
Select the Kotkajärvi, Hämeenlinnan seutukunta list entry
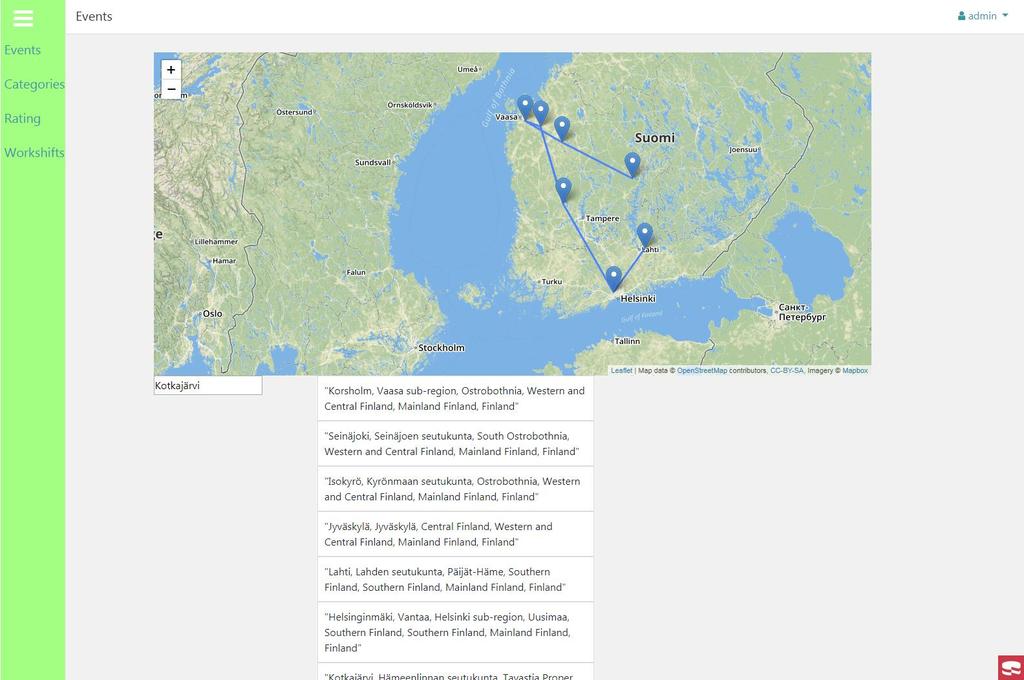click(x=455, y=672)
